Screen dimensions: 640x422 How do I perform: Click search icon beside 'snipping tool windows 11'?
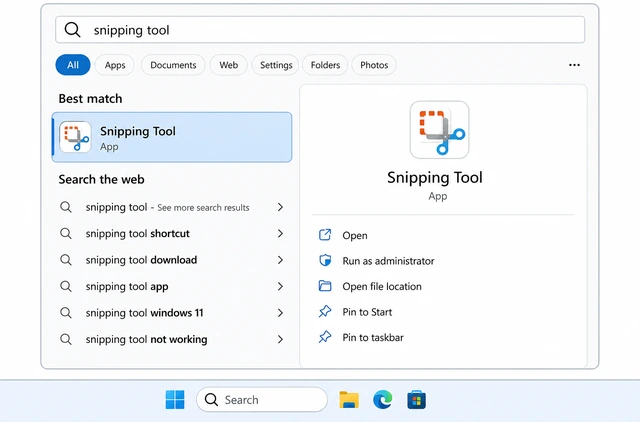tap(66, 313)
